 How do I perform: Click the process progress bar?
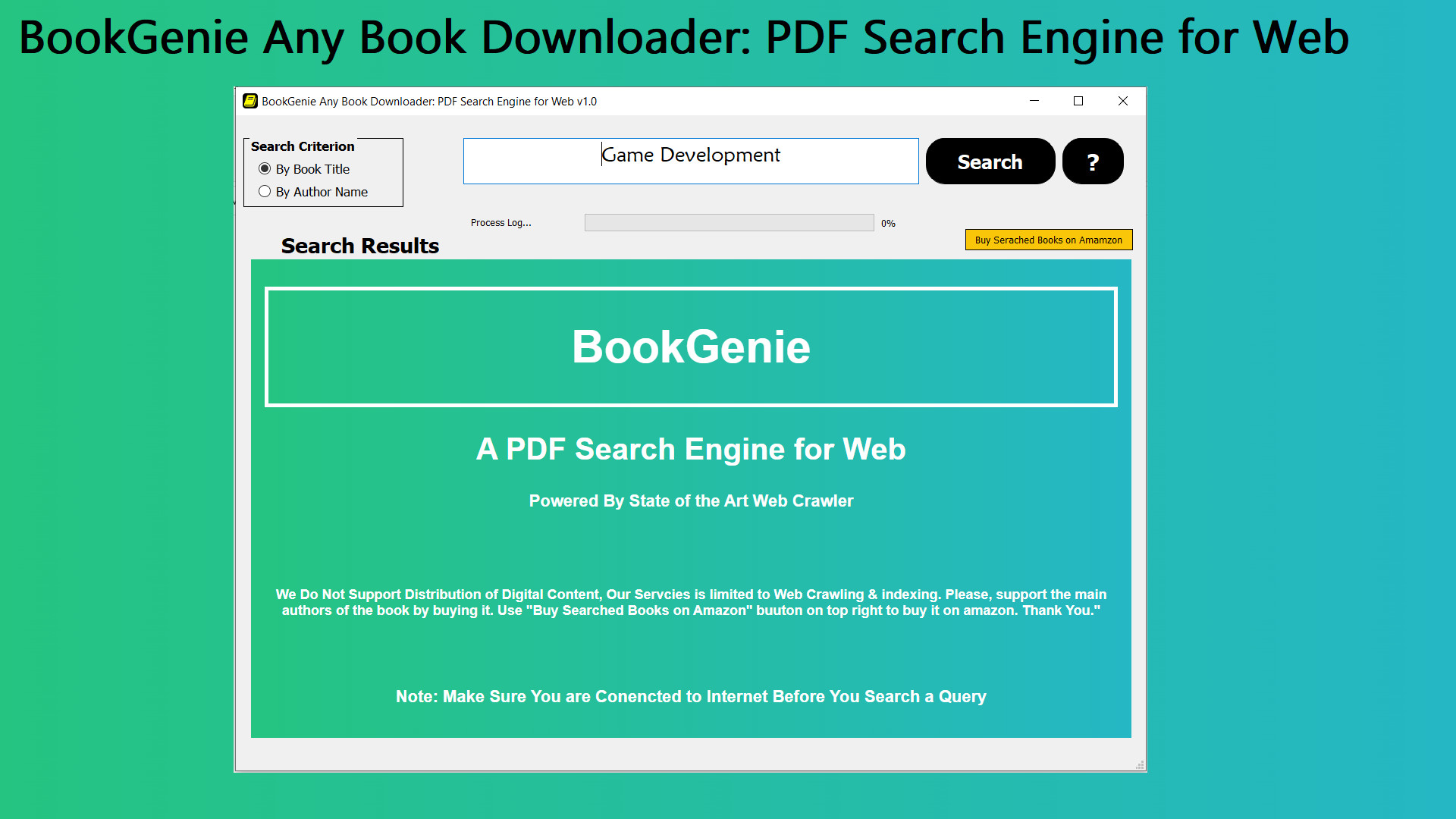coord(729,222)
